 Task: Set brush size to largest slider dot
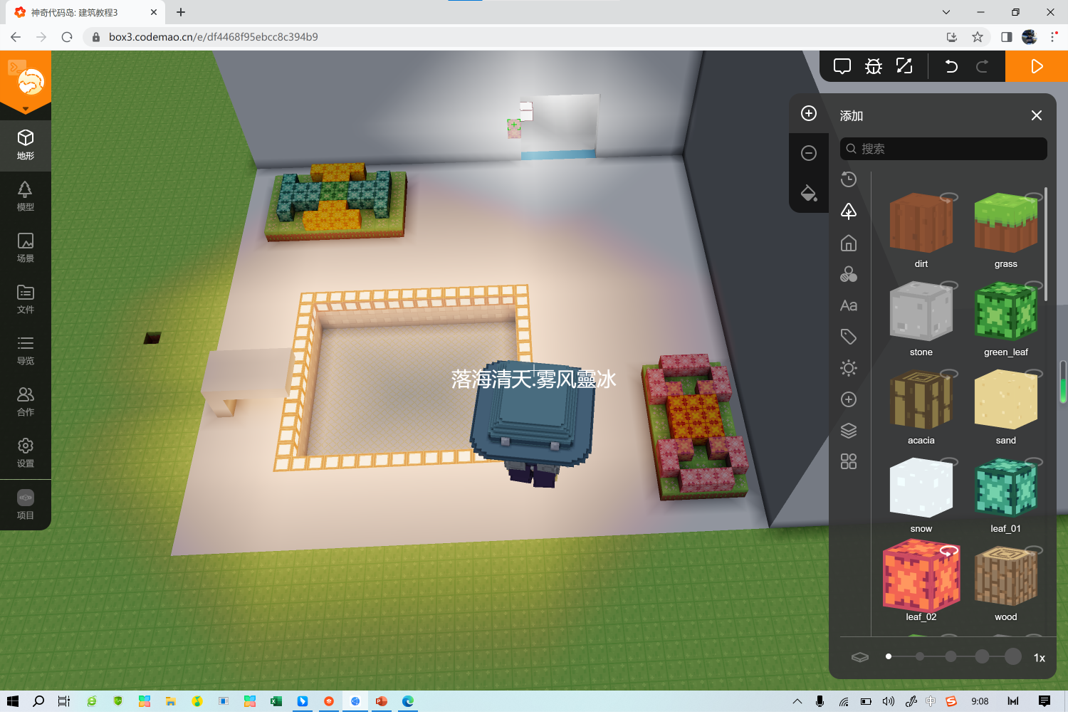click(x=1013, y=657)
